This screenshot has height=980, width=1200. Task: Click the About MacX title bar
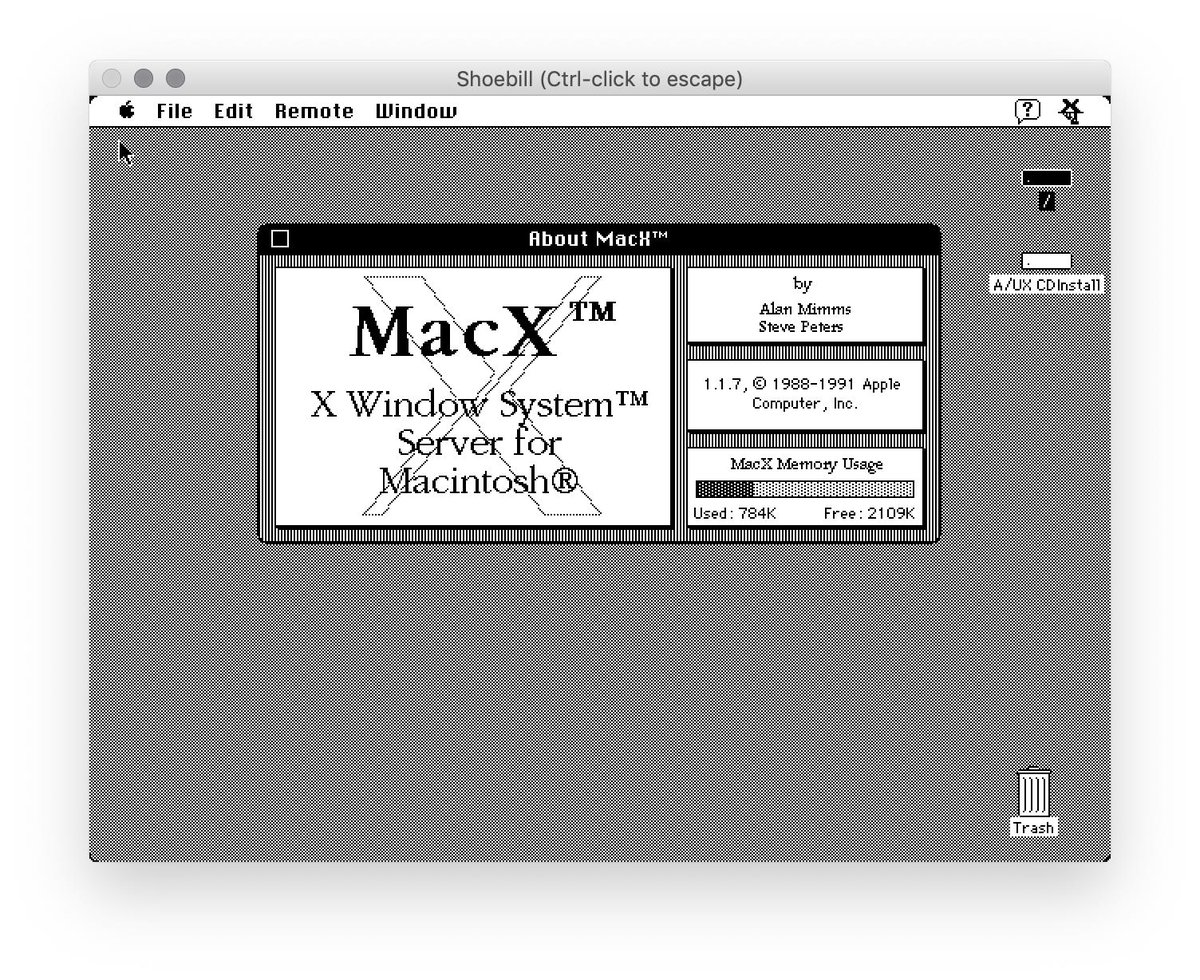pyautogui.click(x=598, y=238)
